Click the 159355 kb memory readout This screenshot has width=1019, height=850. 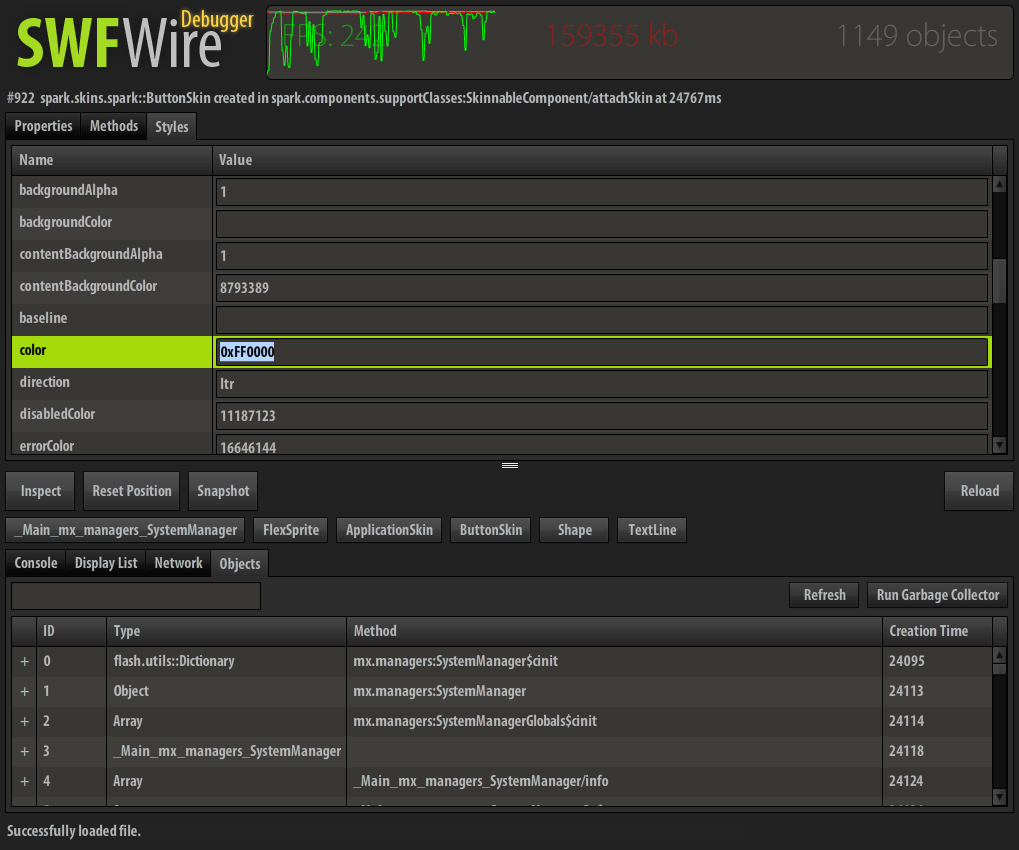[x=612, y=36]
